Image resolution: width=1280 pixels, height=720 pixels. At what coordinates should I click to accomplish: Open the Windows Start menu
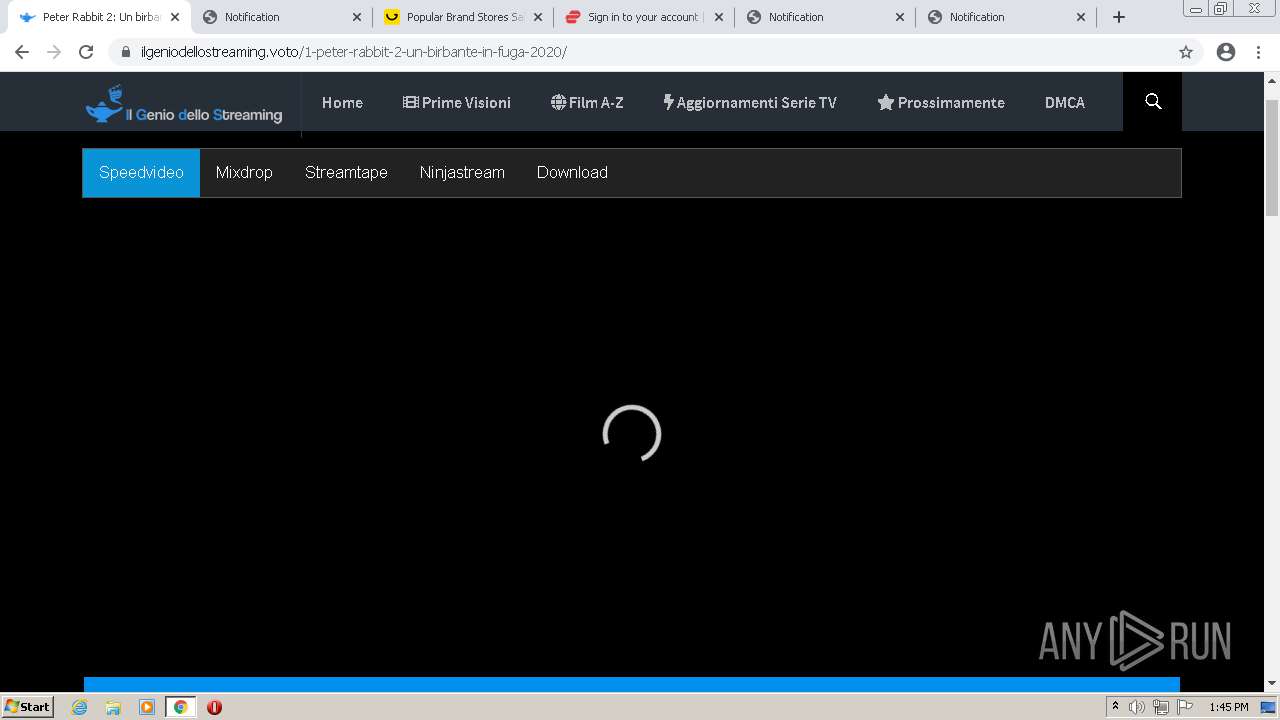tap(27, 706)
